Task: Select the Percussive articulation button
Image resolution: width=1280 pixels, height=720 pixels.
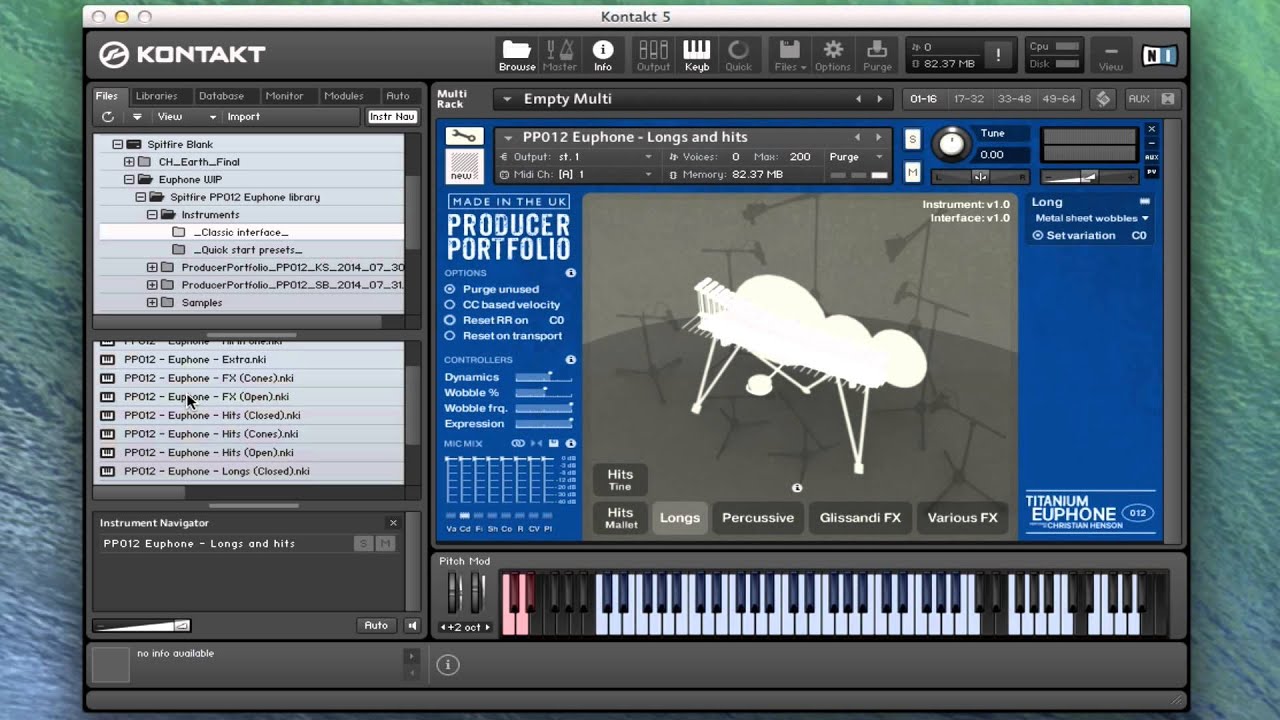Action: click(758, 518)
